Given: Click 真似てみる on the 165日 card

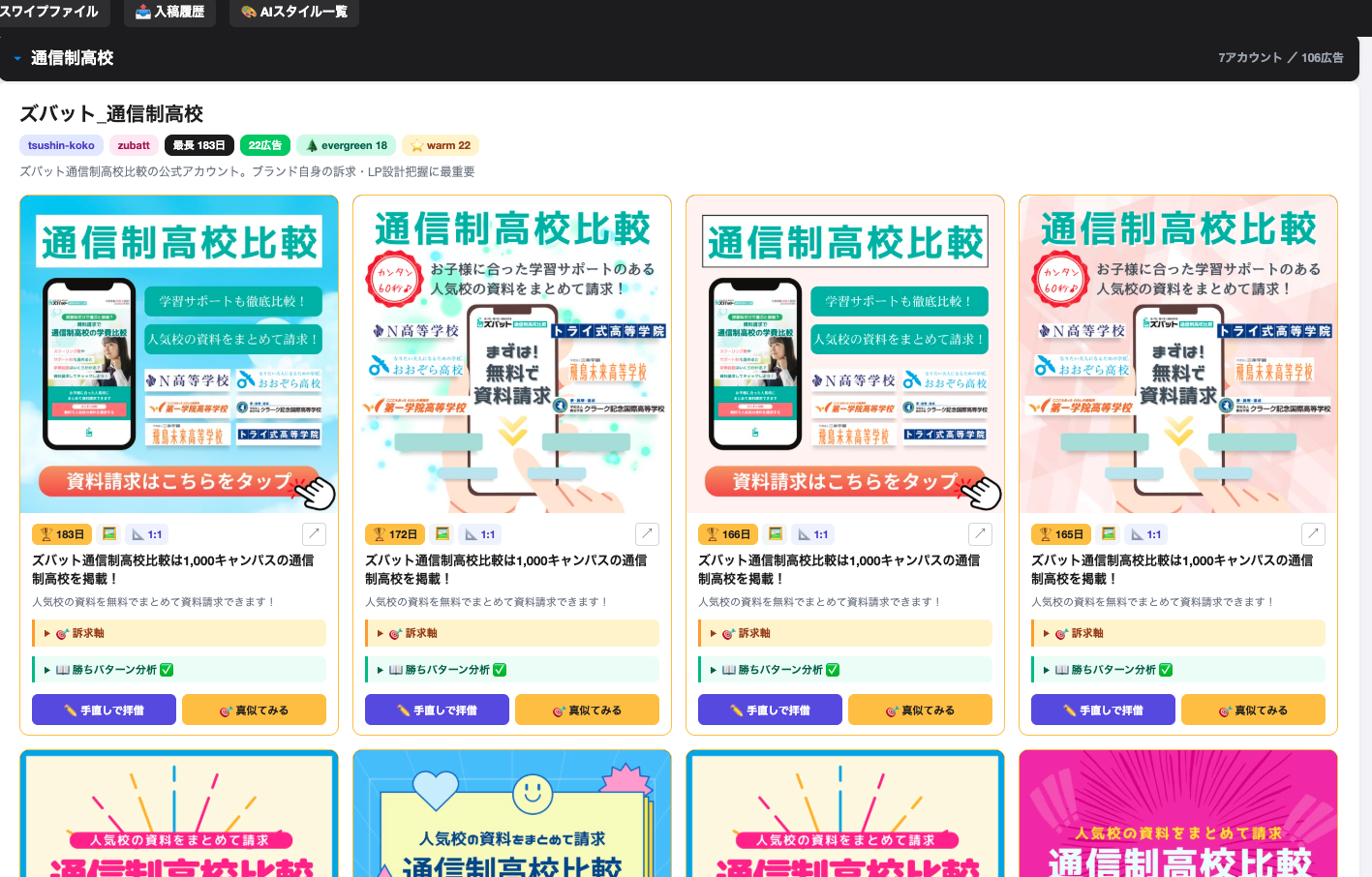Looking at the screenshot, I should [x=1253, y=710].
